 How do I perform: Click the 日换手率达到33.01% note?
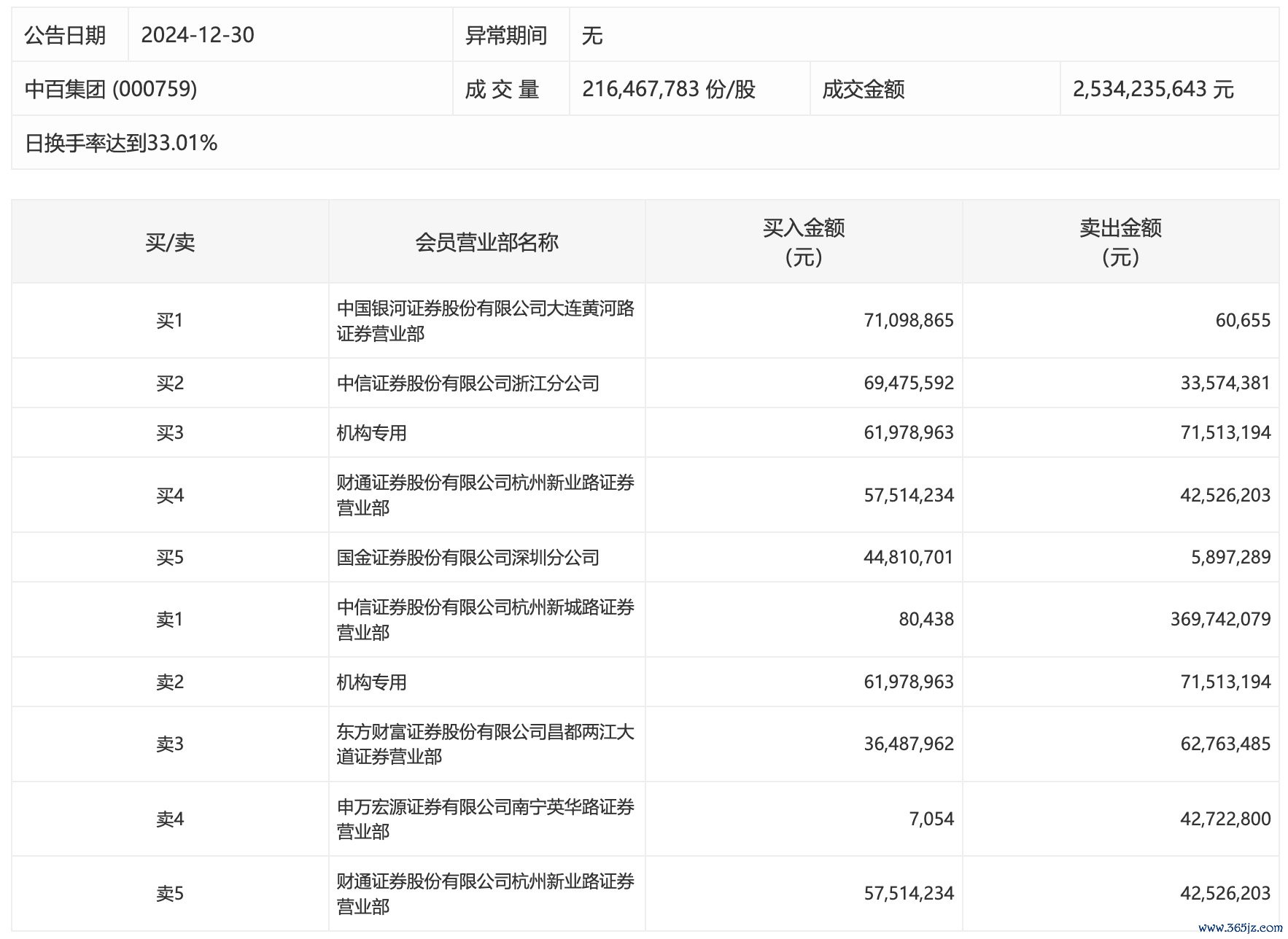pyautogui.click(x=121, y=143)
